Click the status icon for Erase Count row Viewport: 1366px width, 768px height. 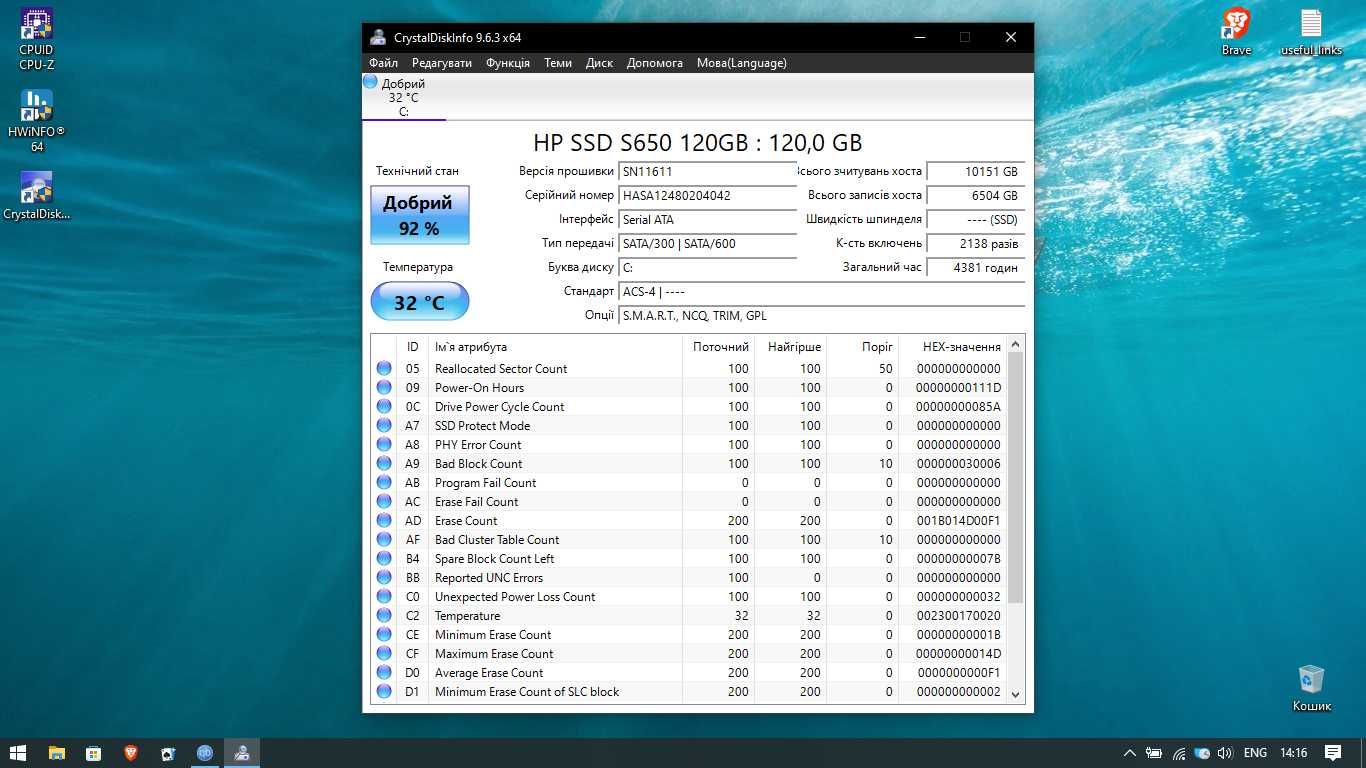(384, 520)
